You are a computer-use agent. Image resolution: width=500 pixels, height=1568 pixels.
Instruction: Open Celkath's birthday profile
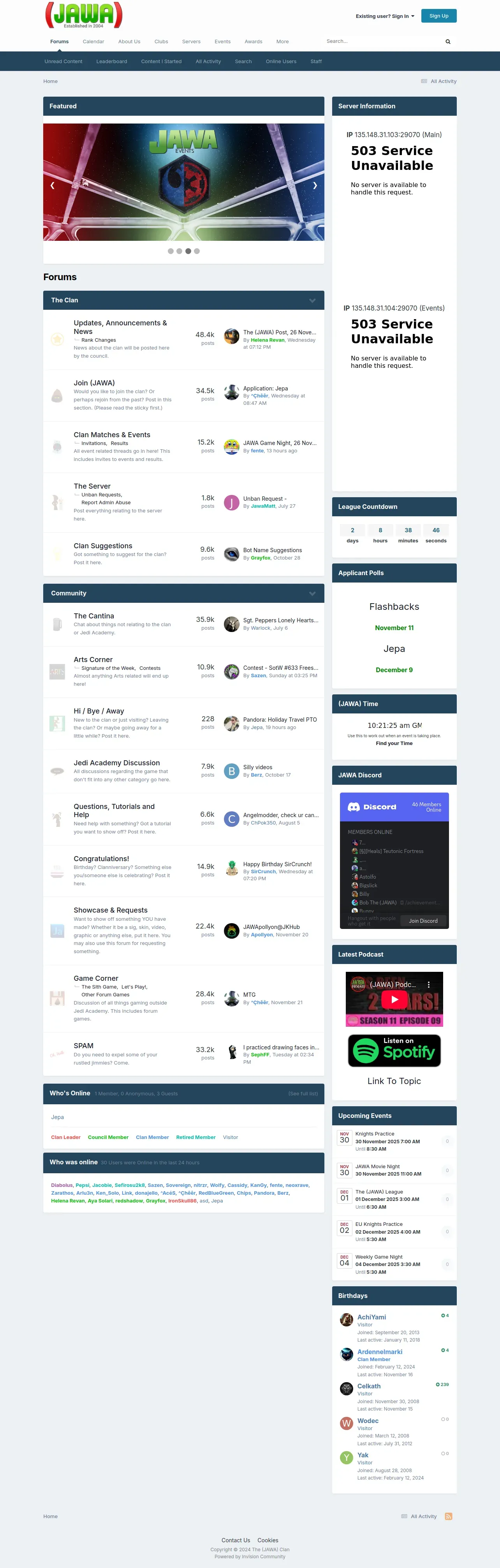tap(369, 1386)
